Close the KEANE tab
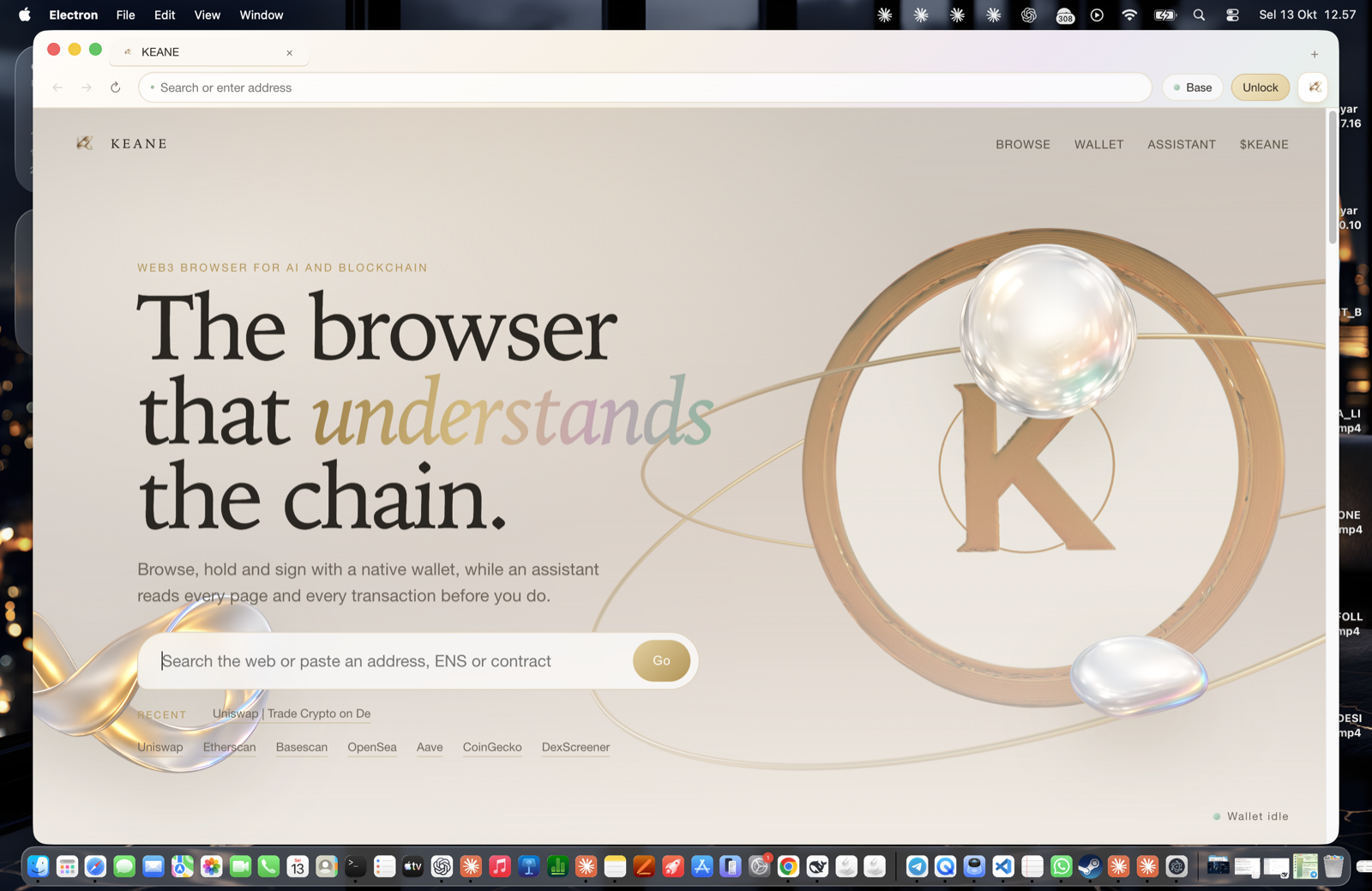The width and height of the screenshot is (1372, 891). 290,53
